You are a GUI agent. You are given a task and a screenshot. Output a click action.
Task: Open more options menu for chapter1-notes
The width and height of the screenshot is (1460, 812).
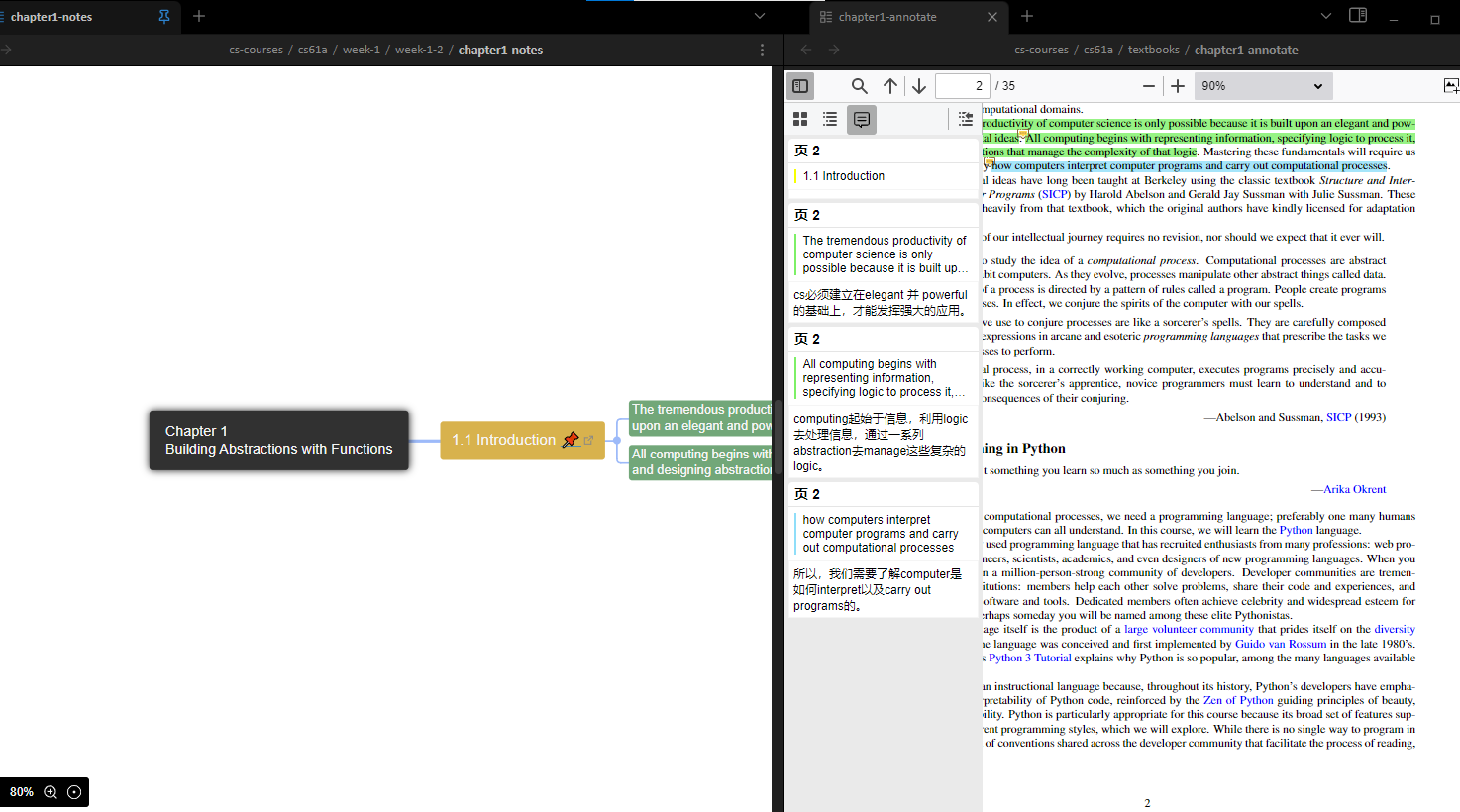pos(762,50)
